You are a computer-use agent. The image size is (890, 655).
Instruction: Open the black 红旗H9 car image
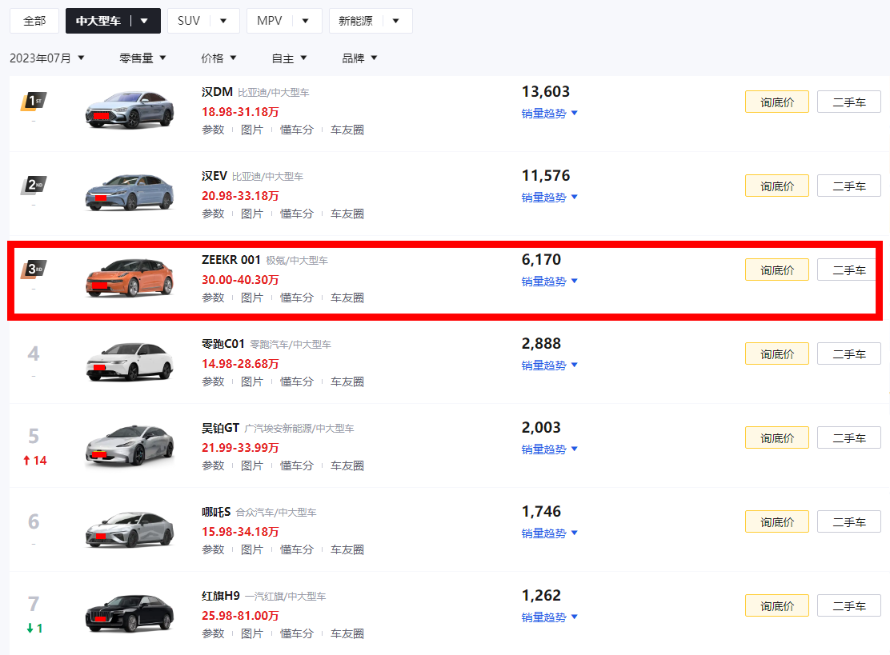point(129,614)
